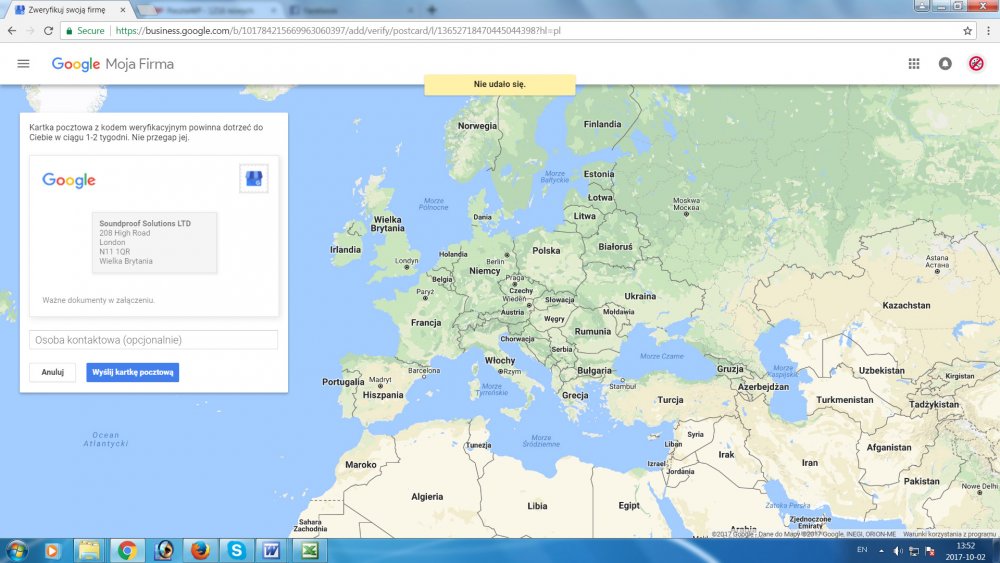This screenshot has height=563, width=1000.
Task: Click the volume speaker tray icon
Action: [898, 551]
